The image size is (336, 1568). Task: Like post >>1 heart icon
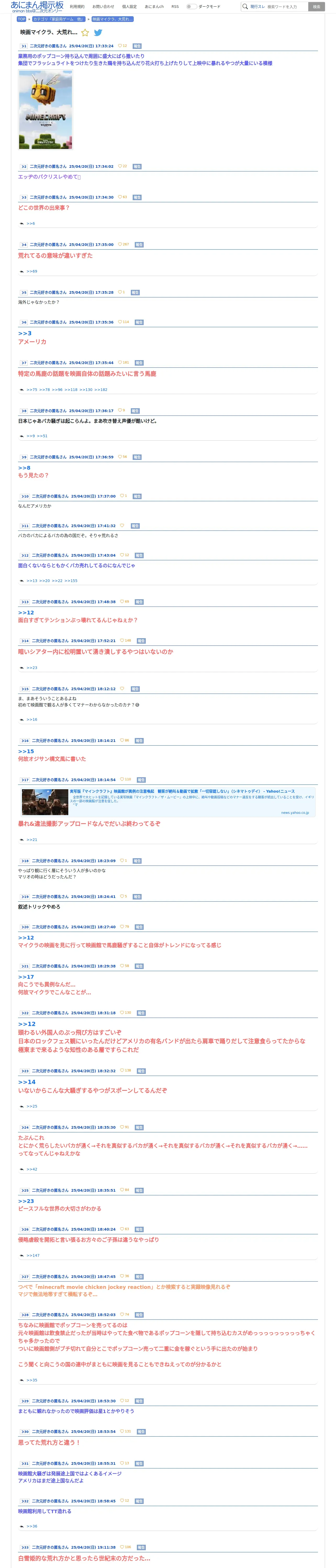click(120, 46)
